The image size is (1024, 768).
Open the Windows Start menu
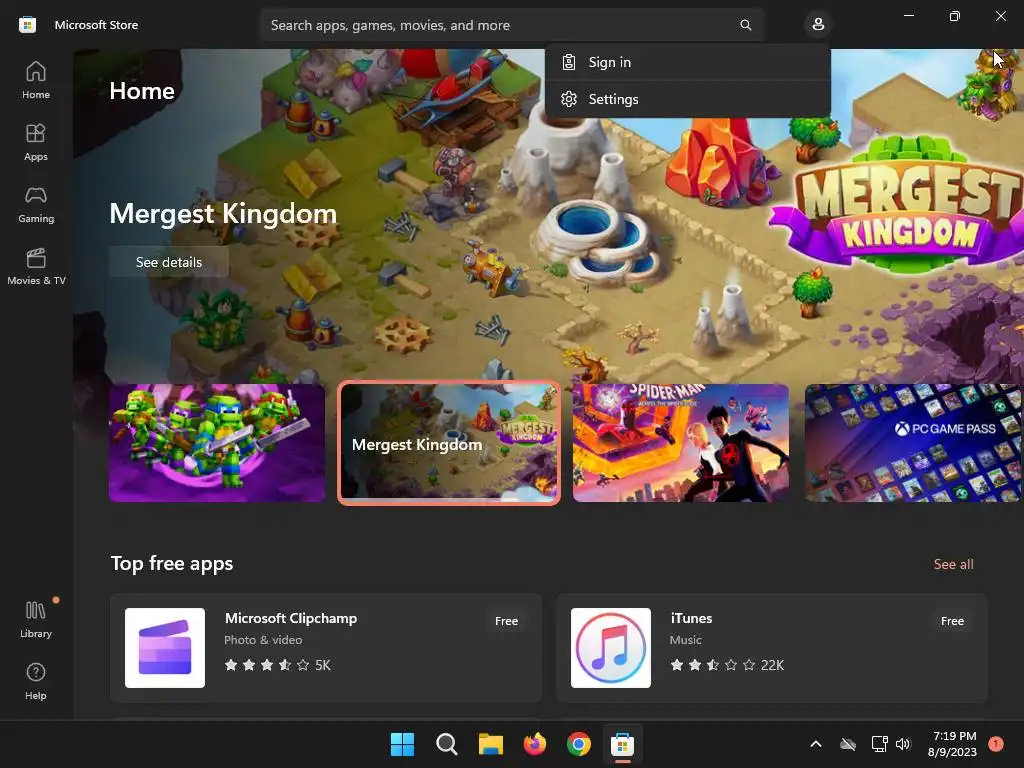pos(402,744)
